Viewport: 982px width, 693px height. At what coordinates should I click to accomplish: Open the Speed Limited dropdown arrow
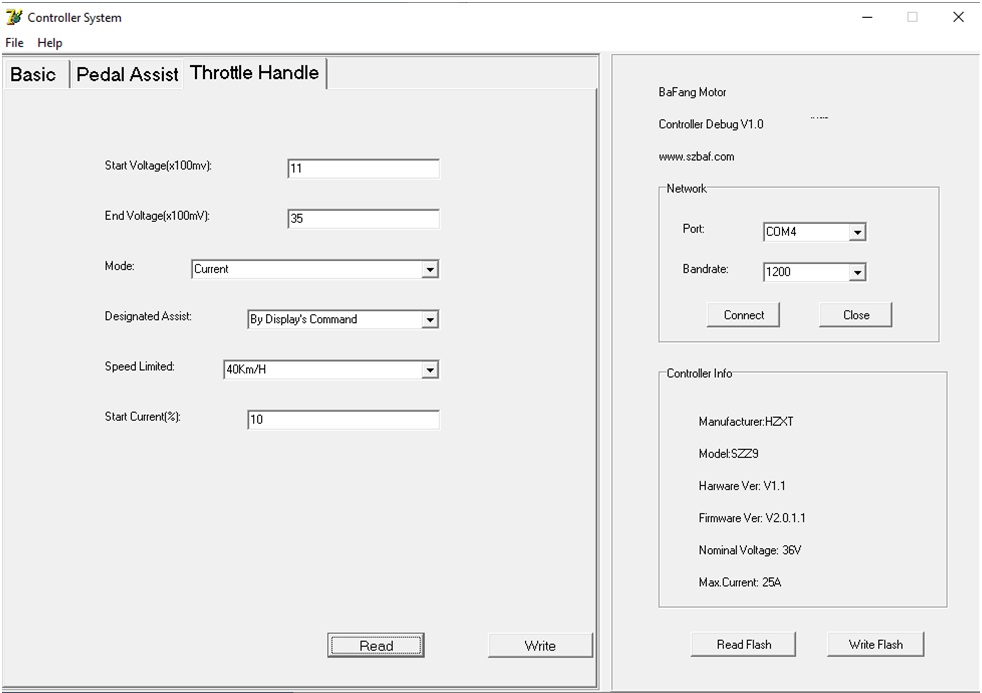point(430,369)
